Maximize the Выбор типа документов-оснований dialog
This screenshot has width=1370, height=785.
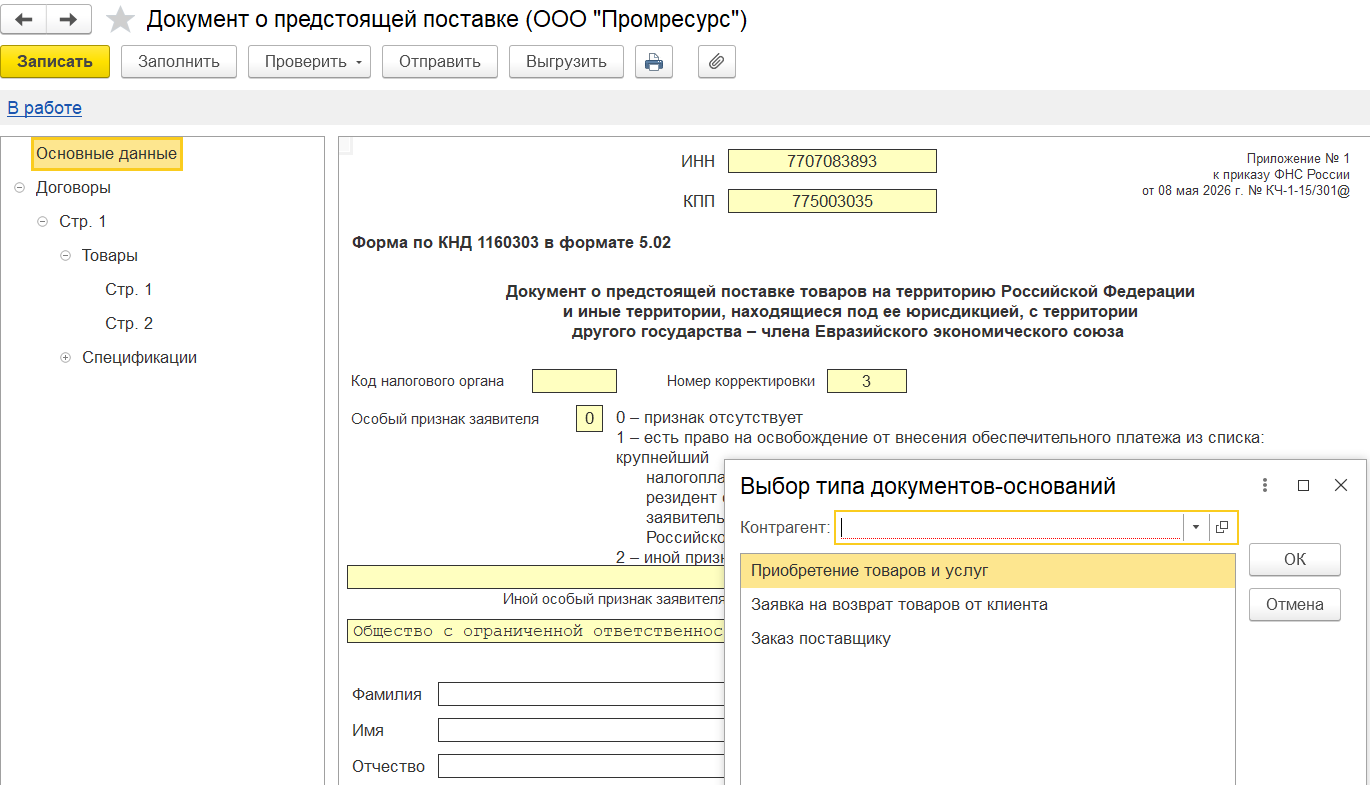coord(1303,485)
